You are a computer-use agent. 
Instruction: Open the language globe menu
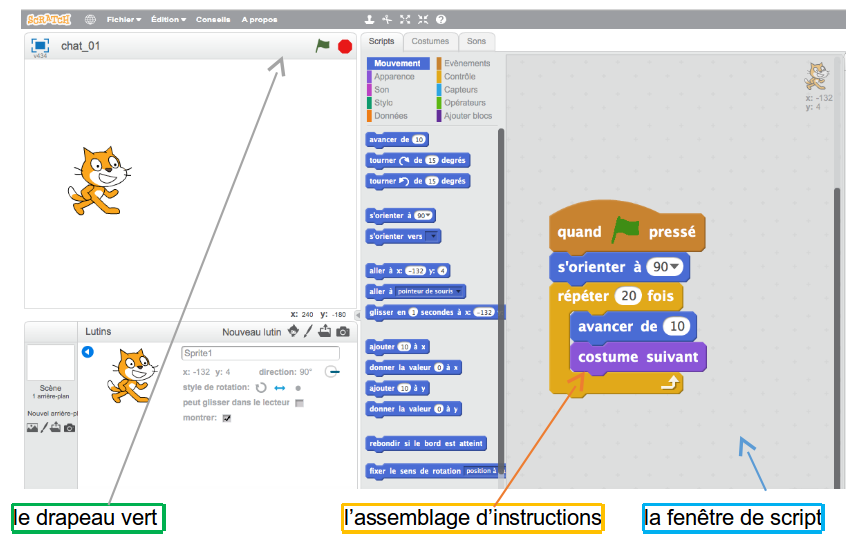pos(90,19)
